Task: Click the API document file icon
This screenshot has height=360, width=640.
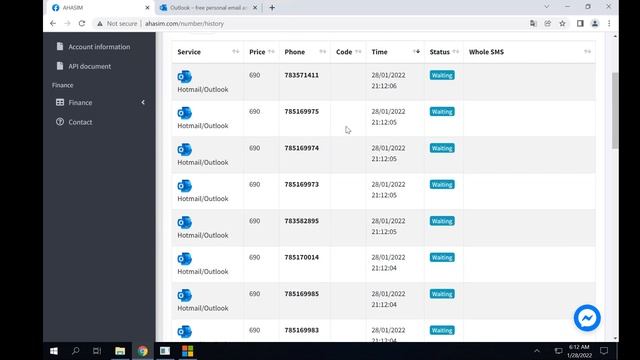Action: 60,66
